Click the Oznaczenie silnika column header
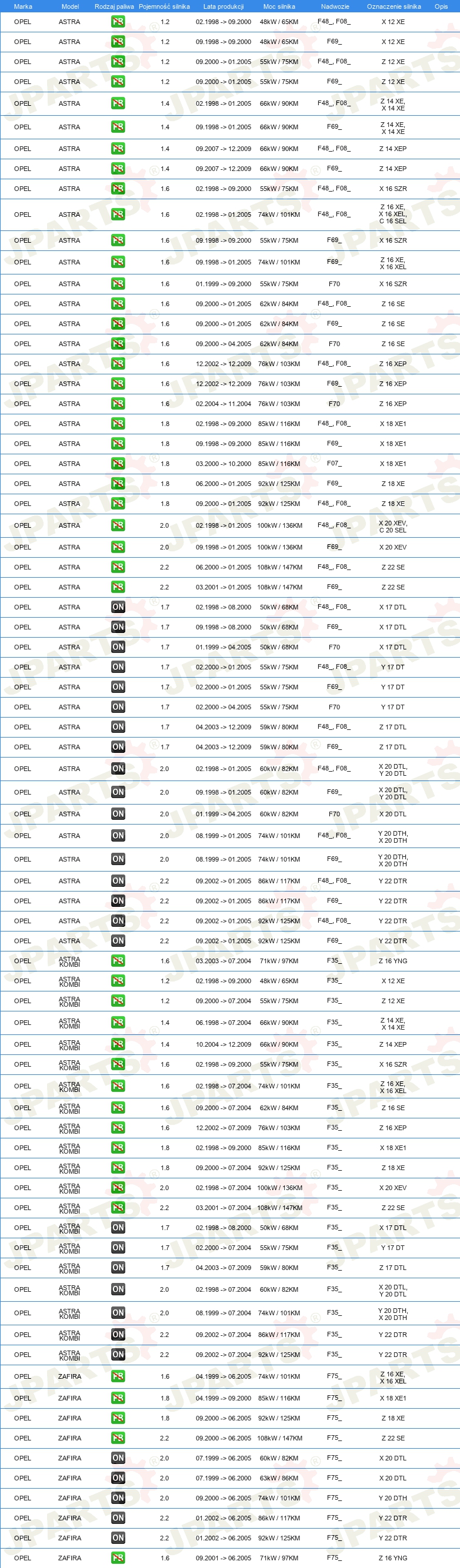460x1568 pixels. [394, 6]
